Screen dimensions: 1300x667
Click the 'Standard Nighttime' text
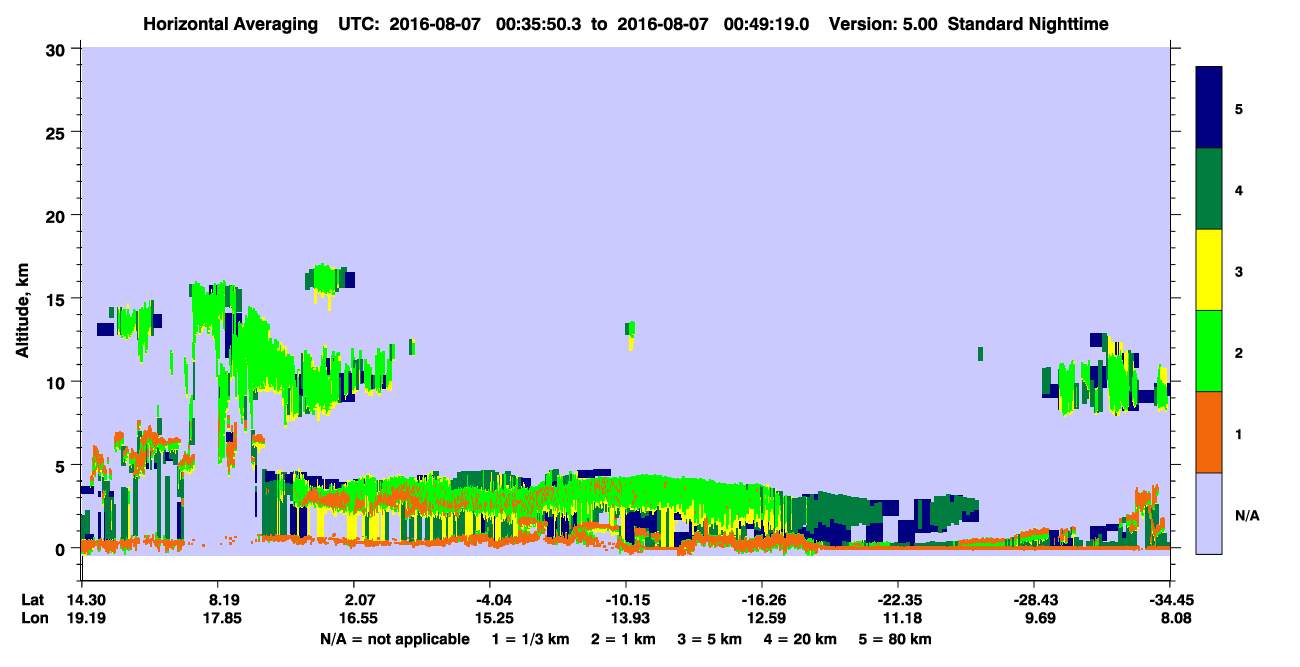(x=1028, y=23)
